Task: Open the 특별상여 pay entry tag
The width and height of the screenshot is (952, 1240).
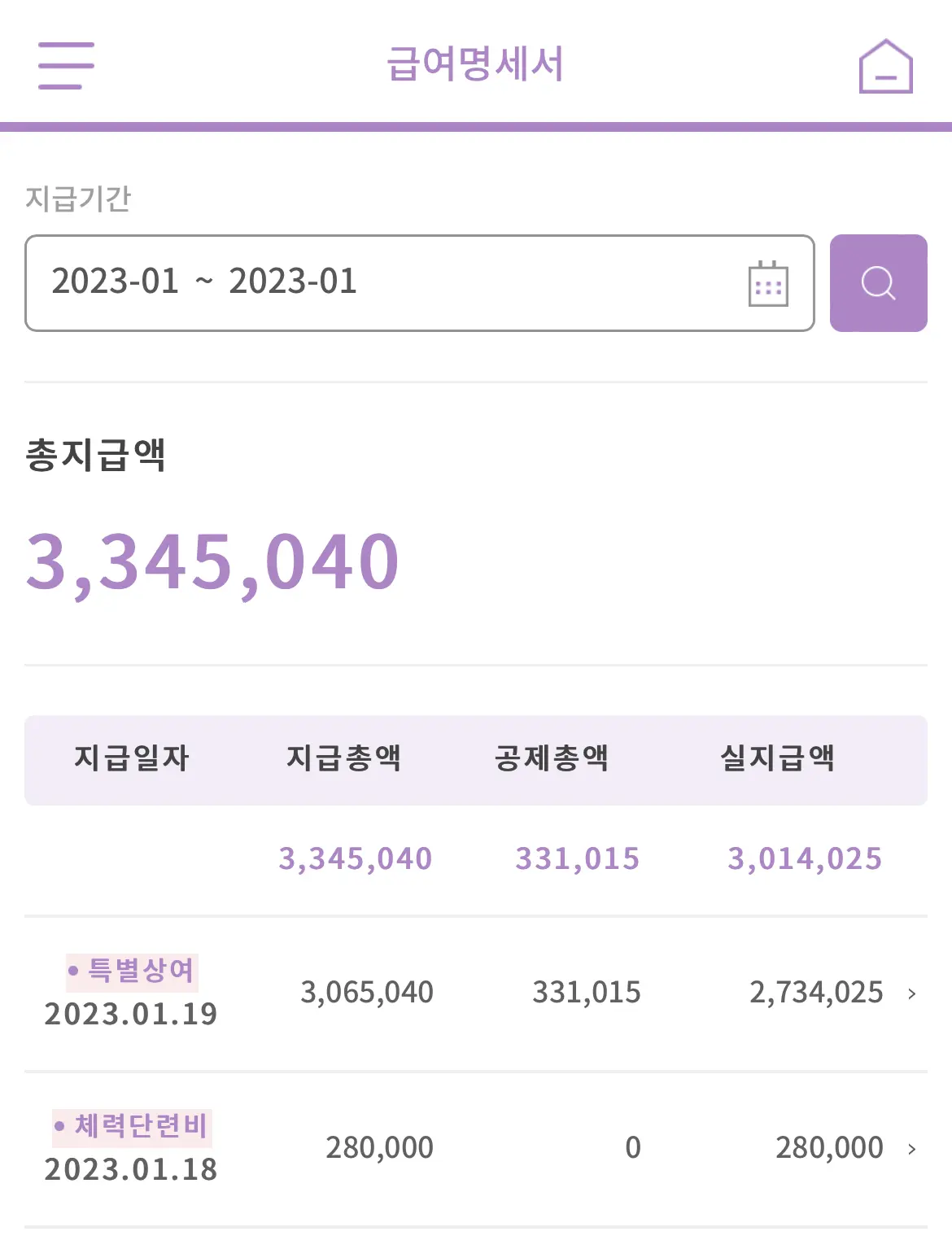Action: pos(132,971)
